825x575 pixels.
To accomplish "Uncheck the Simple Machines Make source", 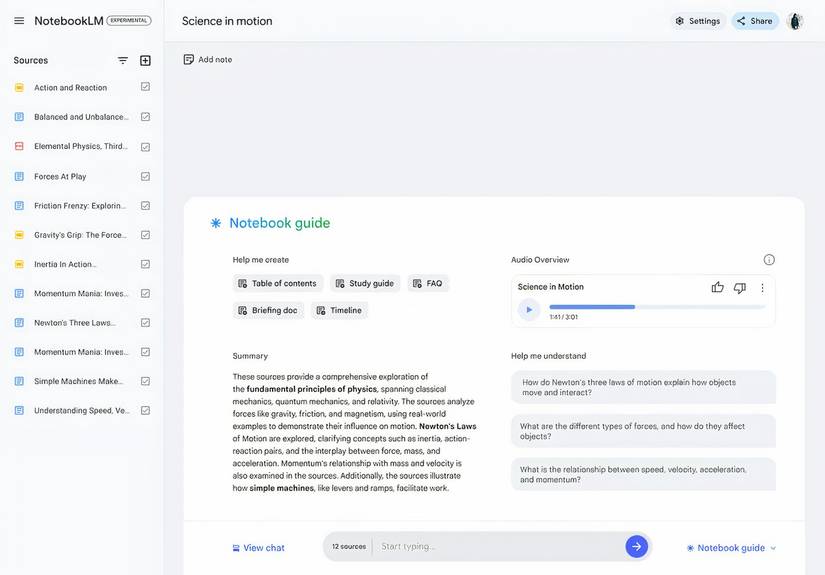I will click(146, 381).
